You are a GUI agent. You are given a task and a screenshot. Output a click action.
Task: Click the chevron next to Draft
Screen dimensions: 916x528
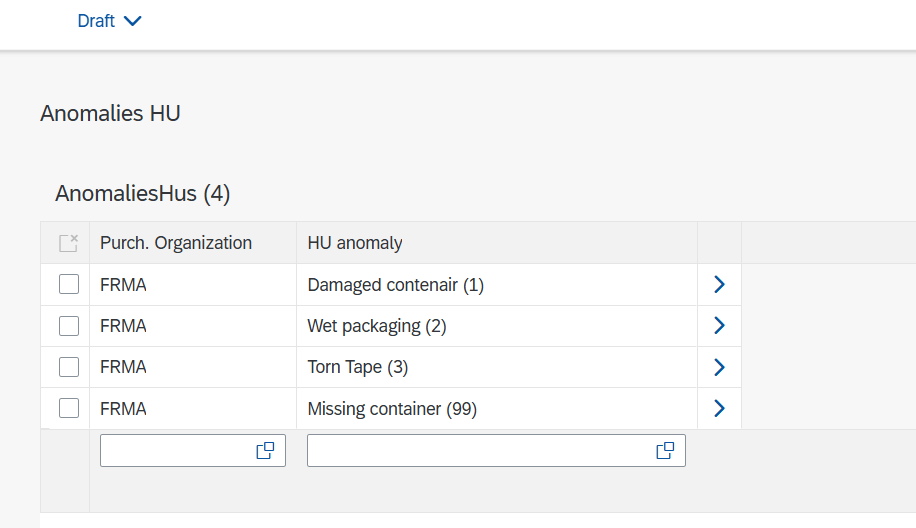(133, 21)
